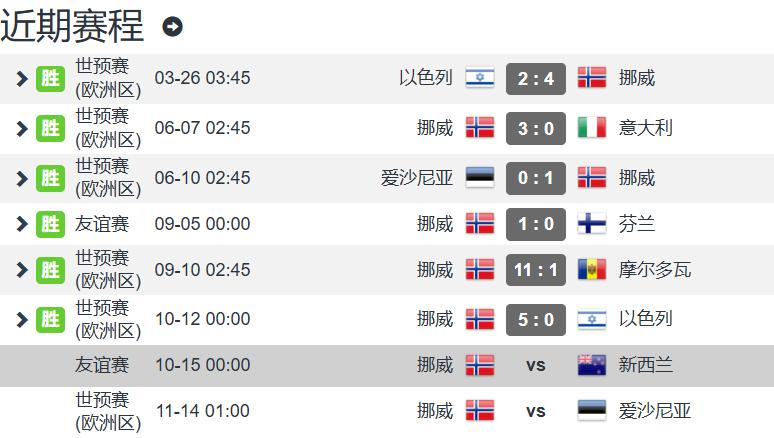Click Italy flag next to 意大利
774x438 pixels.
(x=592, y=128)
